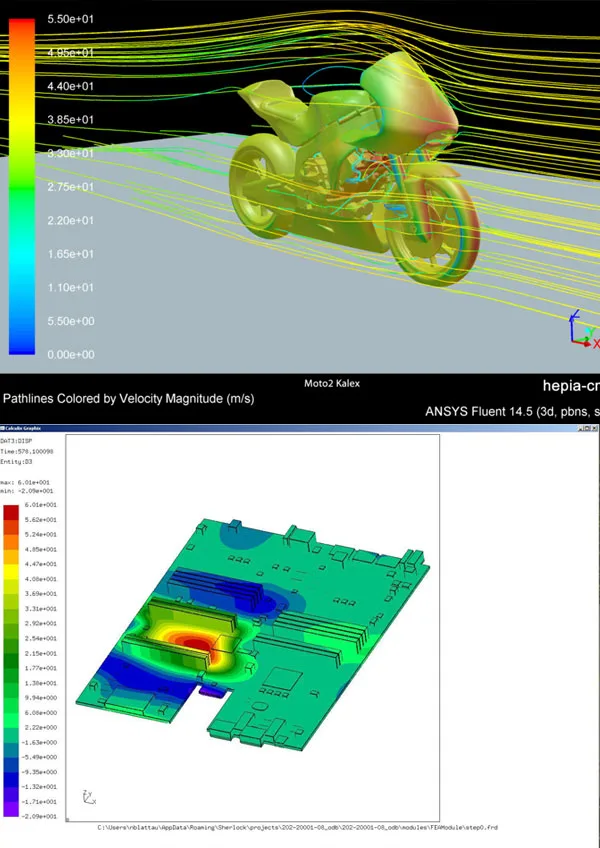
Task: Click the 3.85e+01 value on the Fluent scale
Action: (x=70, y=120)
